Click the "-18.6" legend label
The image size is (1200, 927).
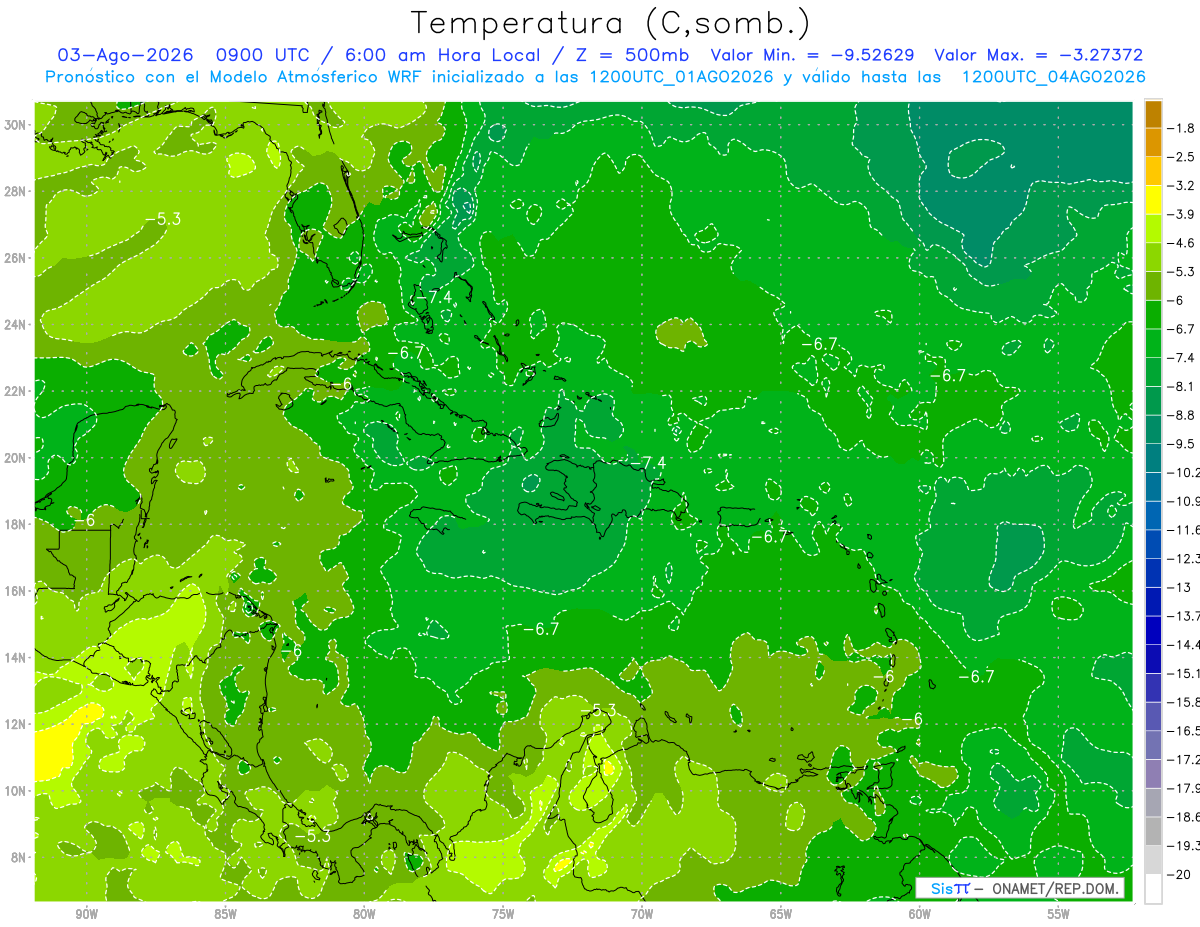click(1183, 817)
